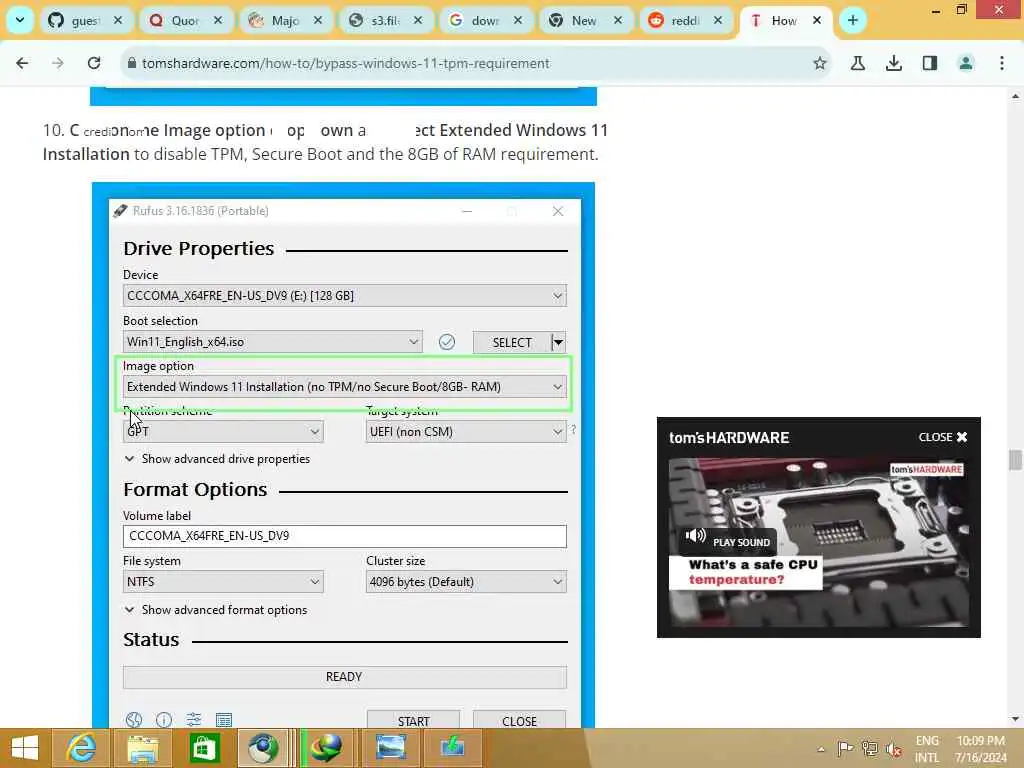Screen dimensions: 1024x768
Task: Toggle the Chrome side panel
Action: [929, 63]
